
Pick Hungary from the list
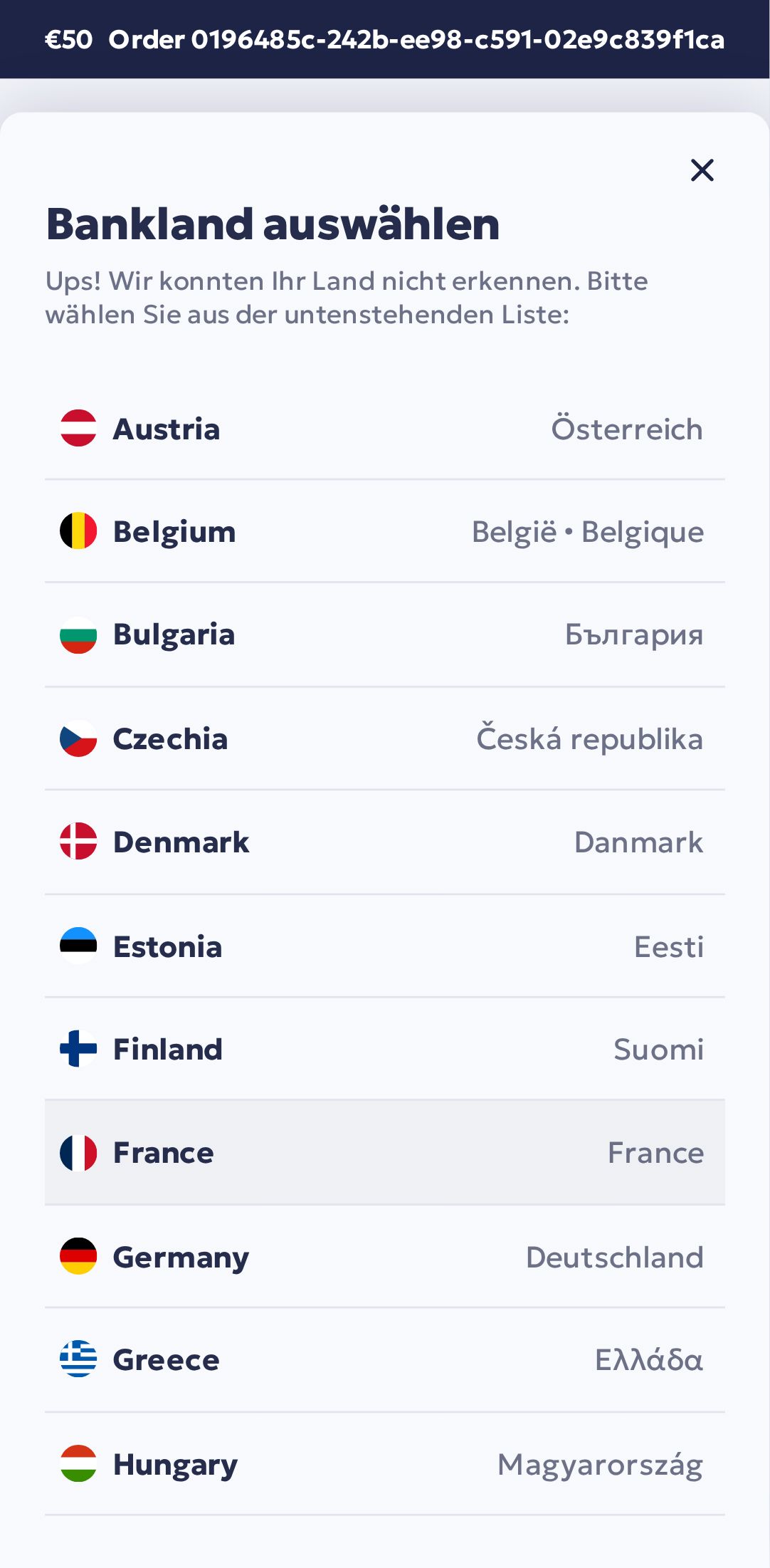coord(175,1465)
